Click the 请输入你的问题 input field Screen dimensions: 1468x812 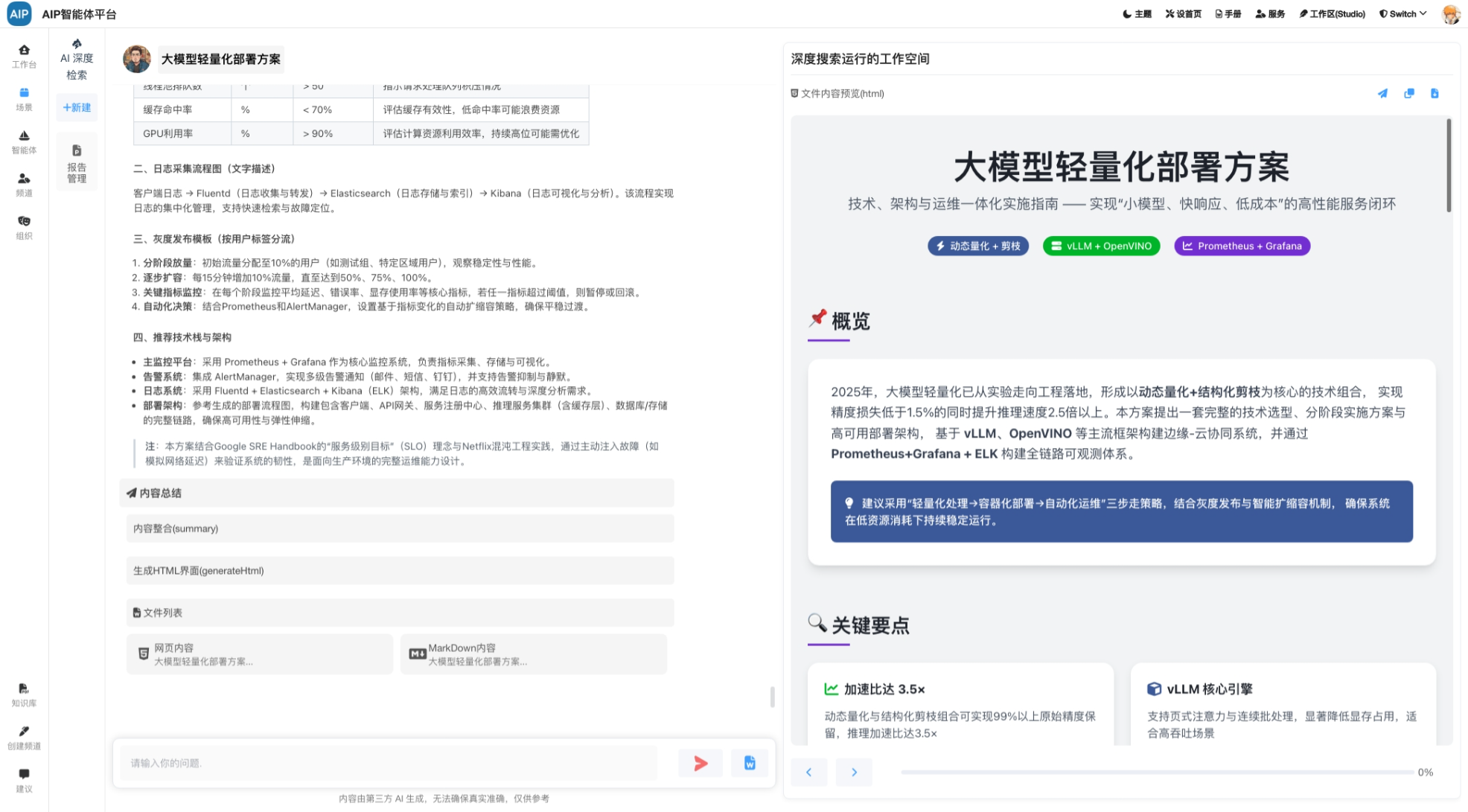pos(389,763)
